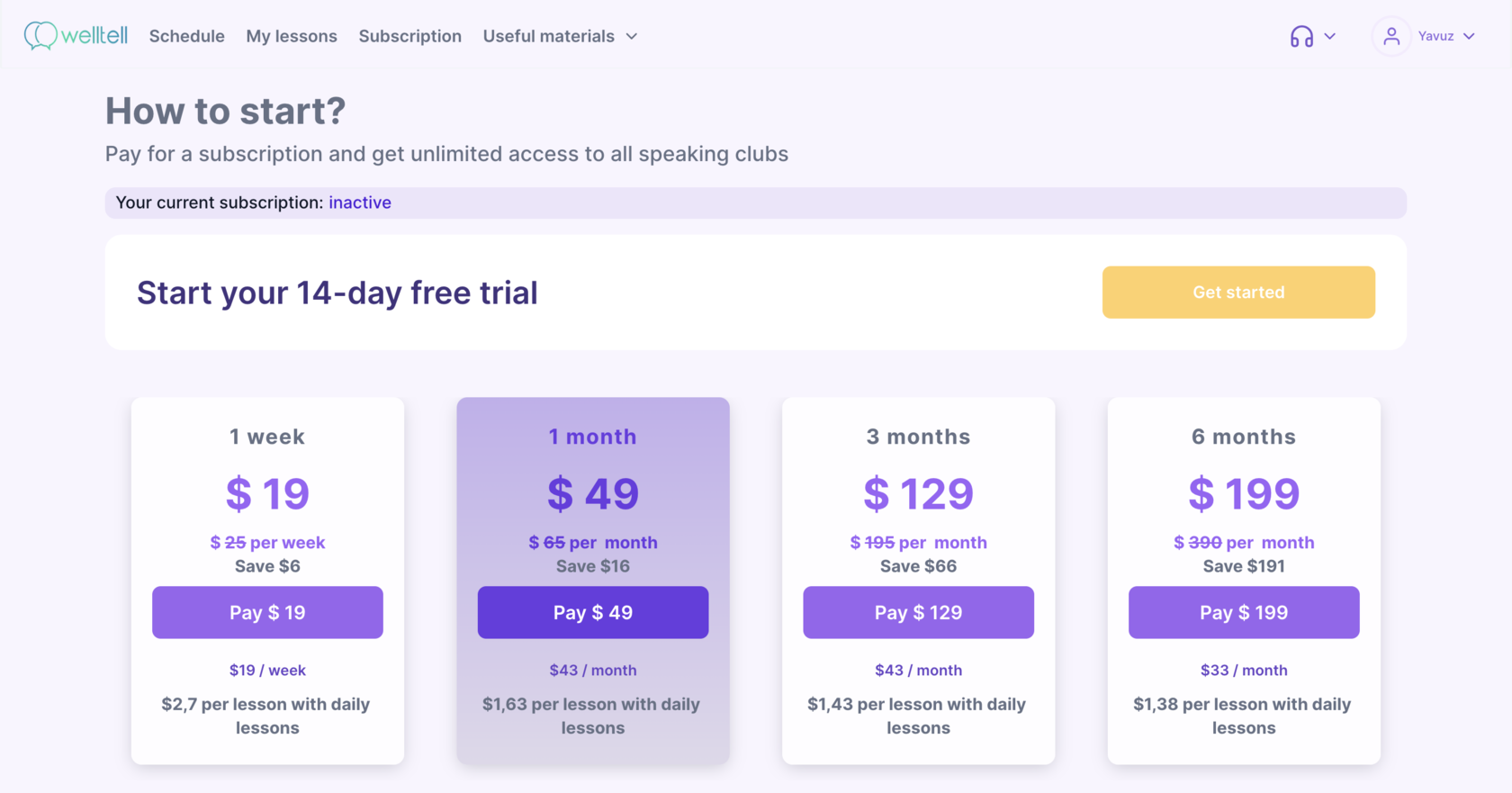
Task: Select the 1 month plan heading
Action: point(593,437)
